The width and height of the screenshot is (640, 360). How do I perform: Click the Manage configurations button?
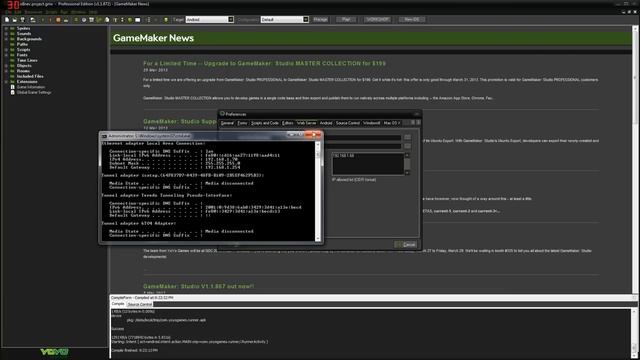click(320, 20)
